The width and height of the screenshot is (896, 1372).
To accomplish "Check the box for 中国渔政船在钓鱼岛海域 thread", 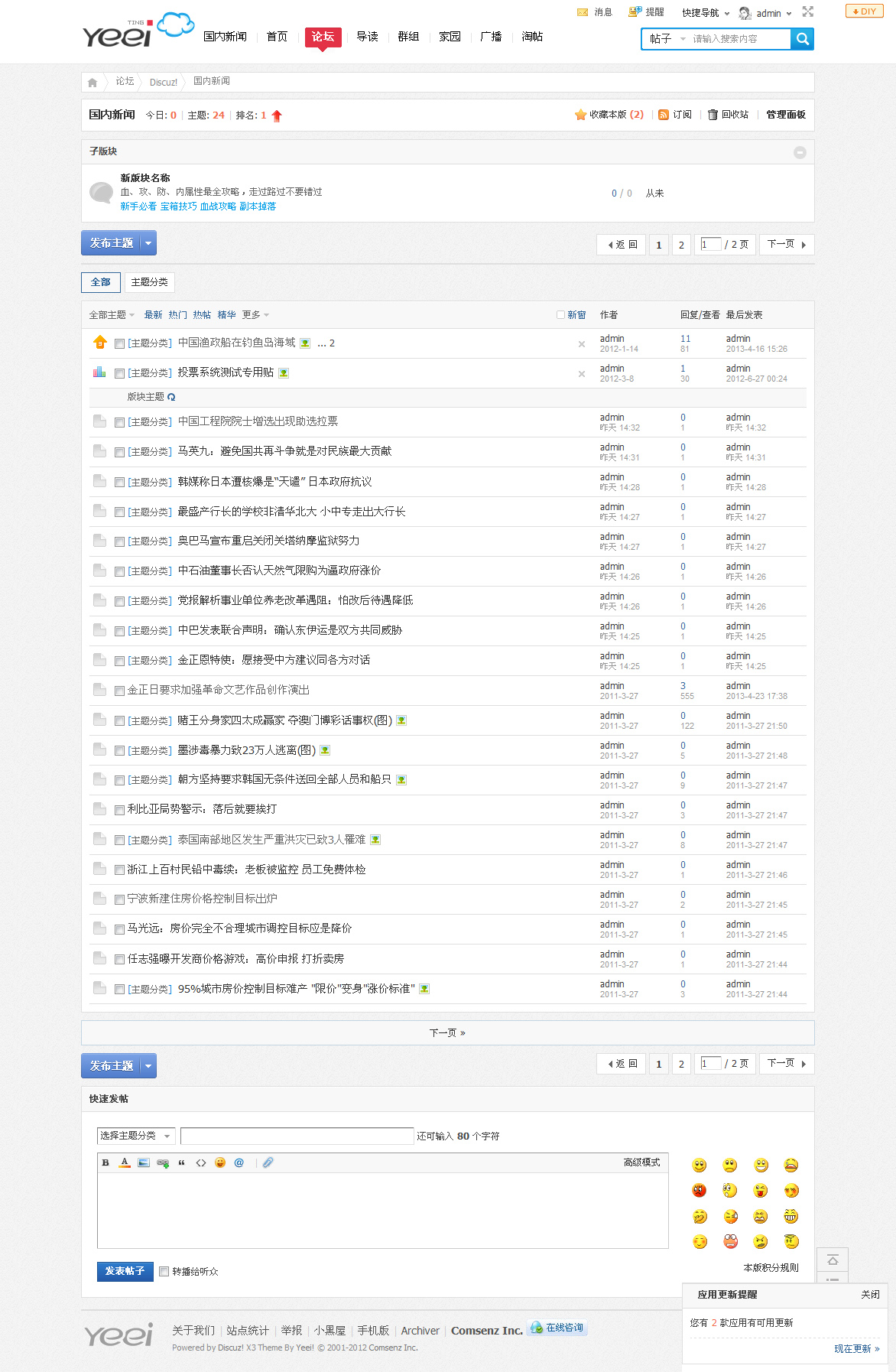I will 119,344.
